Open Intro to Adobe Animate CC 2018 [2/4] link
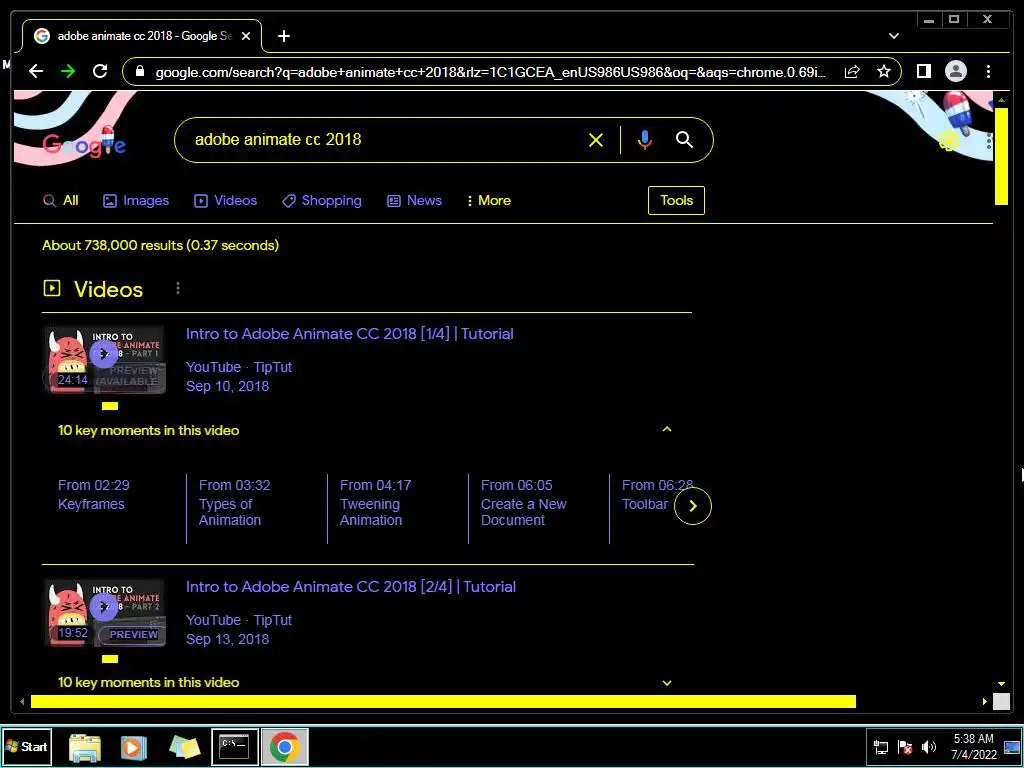This screenshot has width=1024, height=768. 351,586
